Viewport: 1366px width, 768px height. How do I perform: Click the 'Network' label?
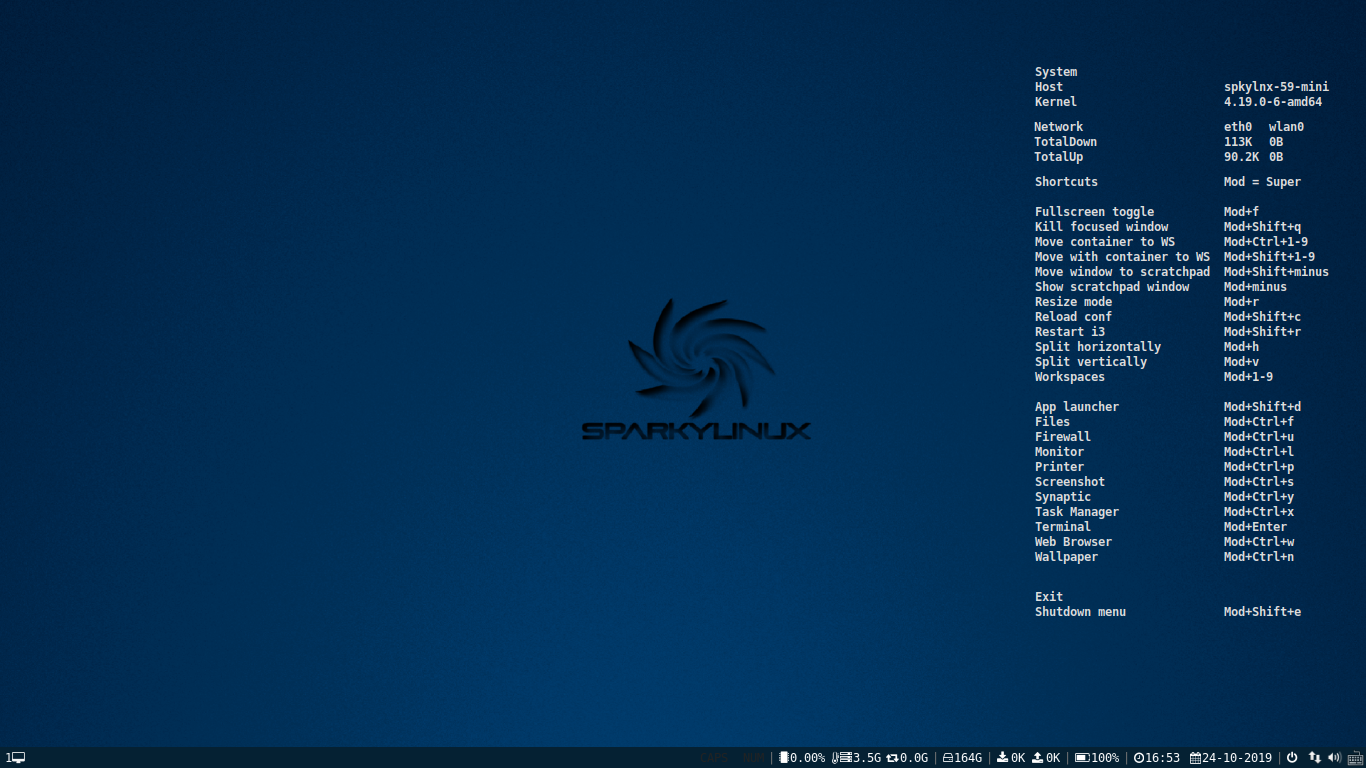pyautogui.click(x=1059, y=127)
